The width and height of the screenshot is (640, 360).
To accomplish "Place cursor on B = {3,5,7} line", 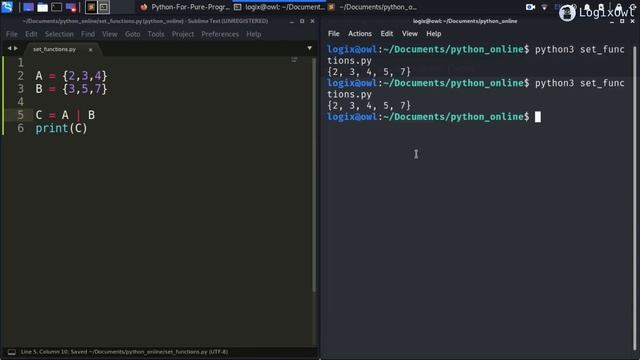I will [71, 89].
